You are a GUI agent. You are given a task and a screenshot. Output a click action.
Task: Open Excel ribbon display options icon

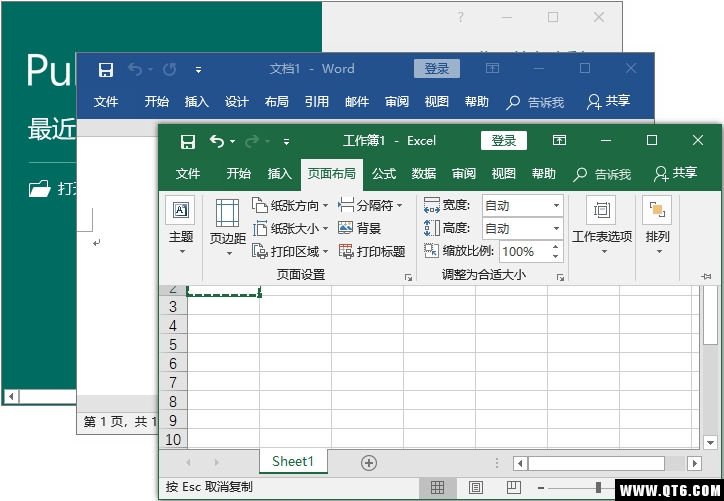tap(559, 140)
